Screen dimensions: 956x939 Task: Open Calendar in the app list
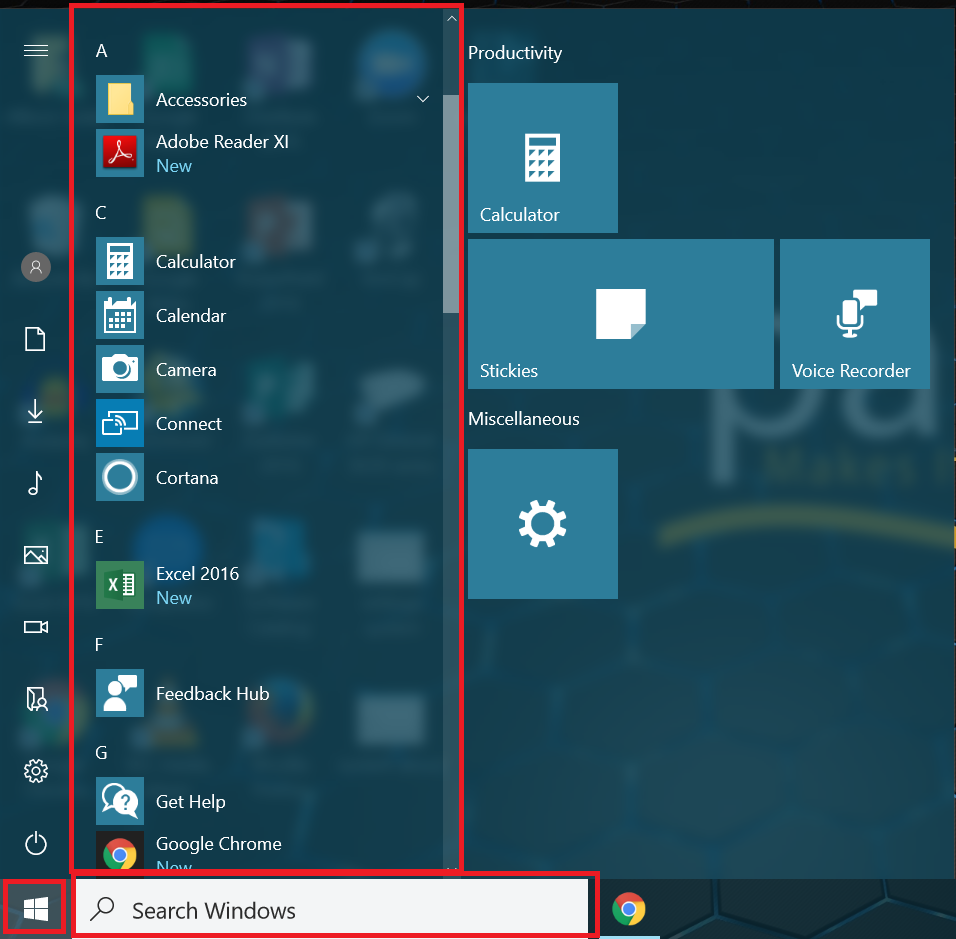(x=262, y=315)
